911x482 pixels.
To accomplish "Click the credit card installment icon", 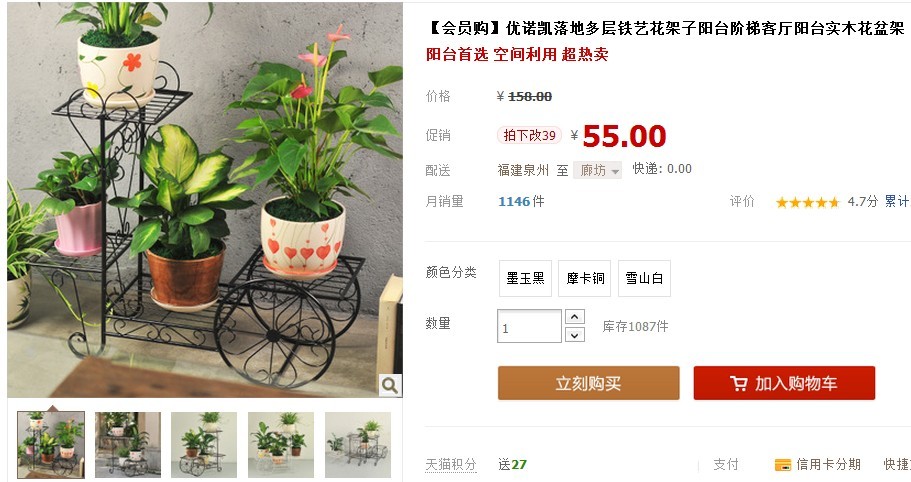I will [x=783, y=465].
